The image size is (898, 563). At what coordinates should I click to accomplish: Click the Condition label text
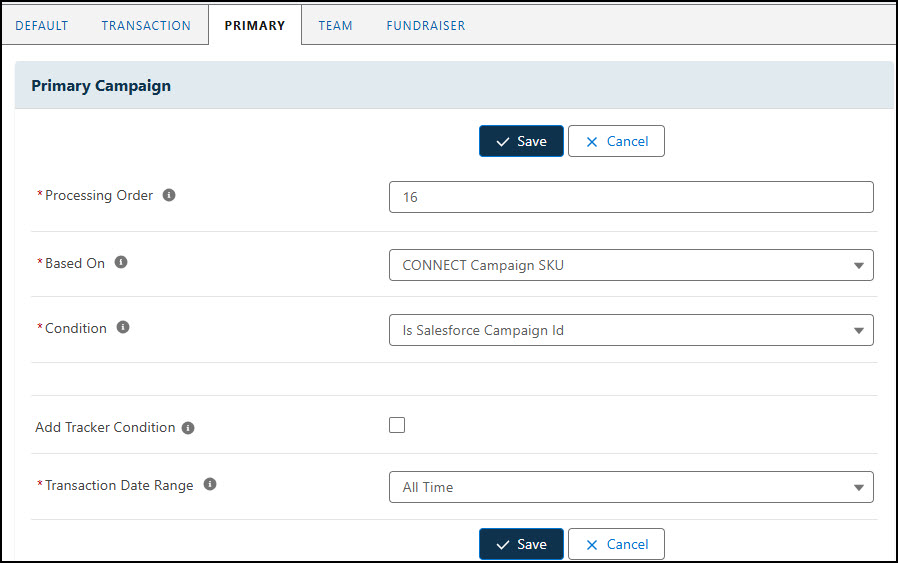(x=76, y=328)
